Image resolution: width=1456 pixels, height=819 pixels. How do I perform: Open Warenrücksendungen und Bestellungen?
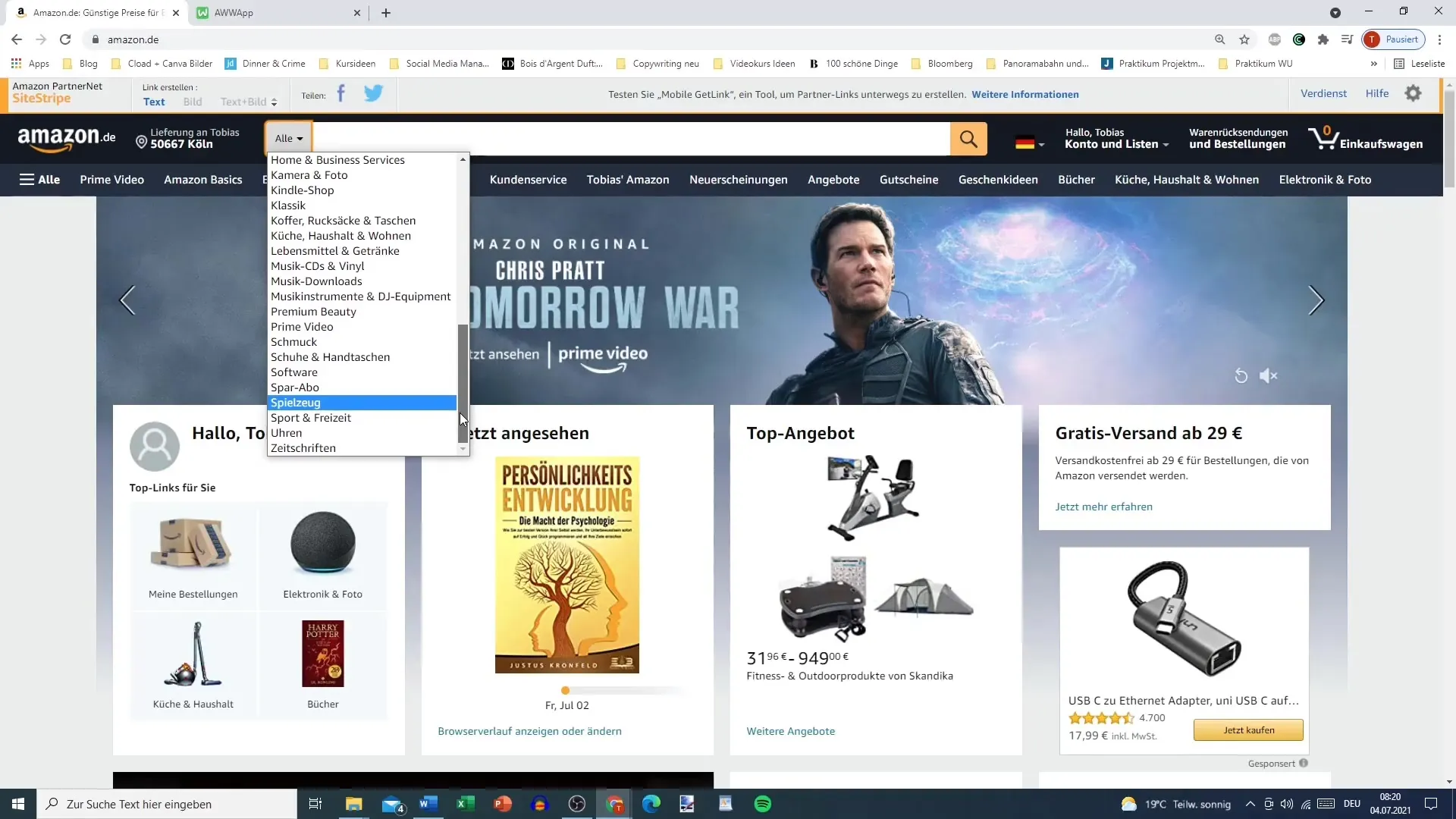point(1238,138)
